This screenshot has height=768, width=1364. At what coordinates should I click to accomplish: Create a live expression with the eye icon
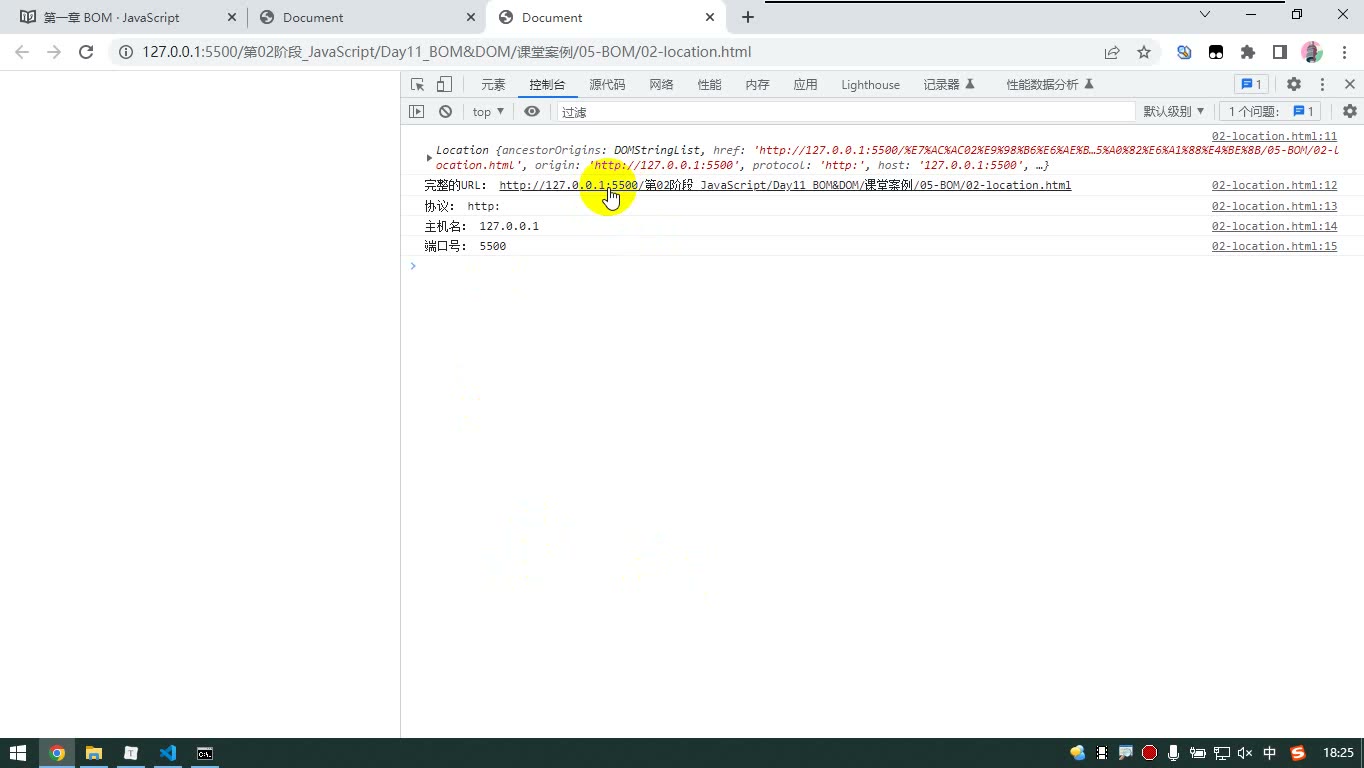tap(532, 112)
